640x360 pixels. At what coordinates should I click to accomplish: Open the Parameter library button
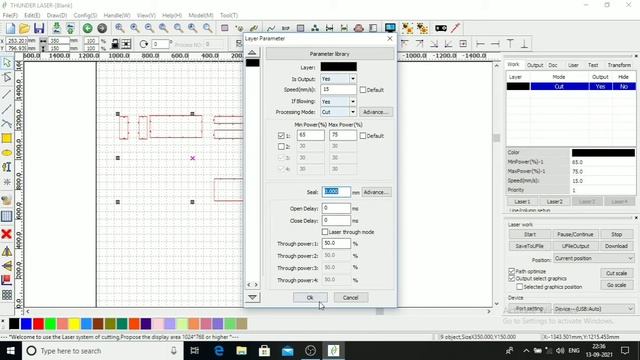[x=330, y=54]
